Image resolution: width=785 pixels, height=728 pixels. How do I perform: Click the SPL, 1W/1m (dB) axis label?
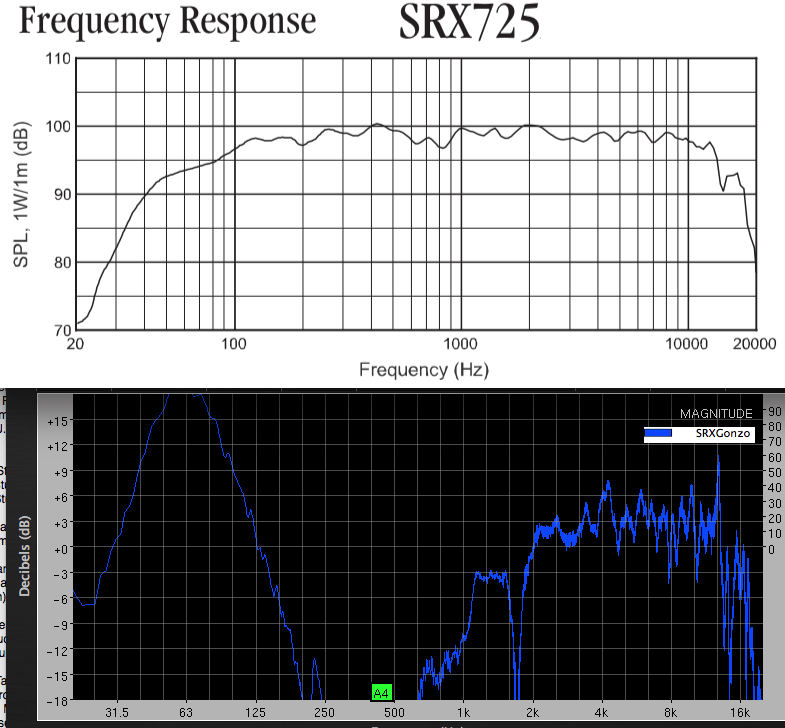[x=22, y=195]
